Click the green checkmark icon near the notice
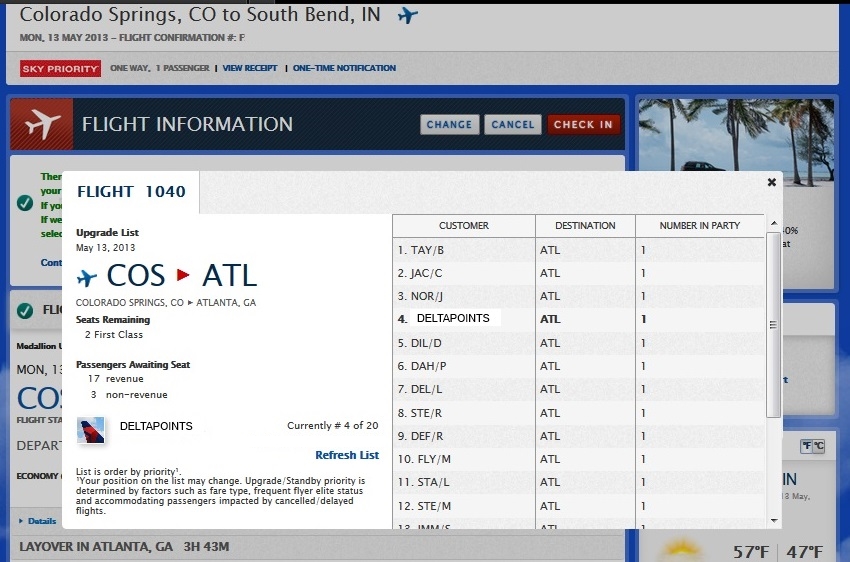 pos(24,203)
